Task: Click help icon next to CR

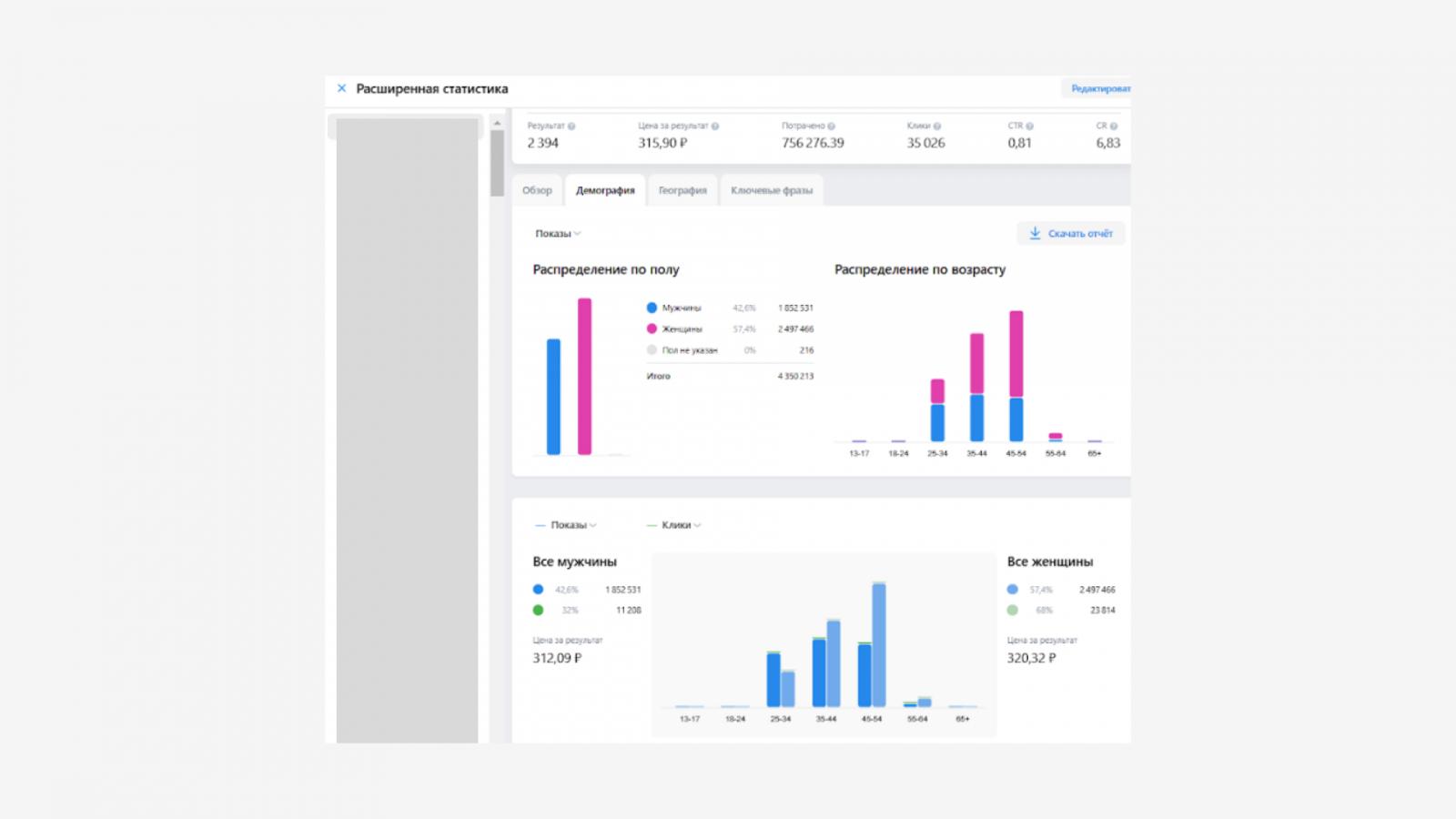Action: (x=1114, y=126)
